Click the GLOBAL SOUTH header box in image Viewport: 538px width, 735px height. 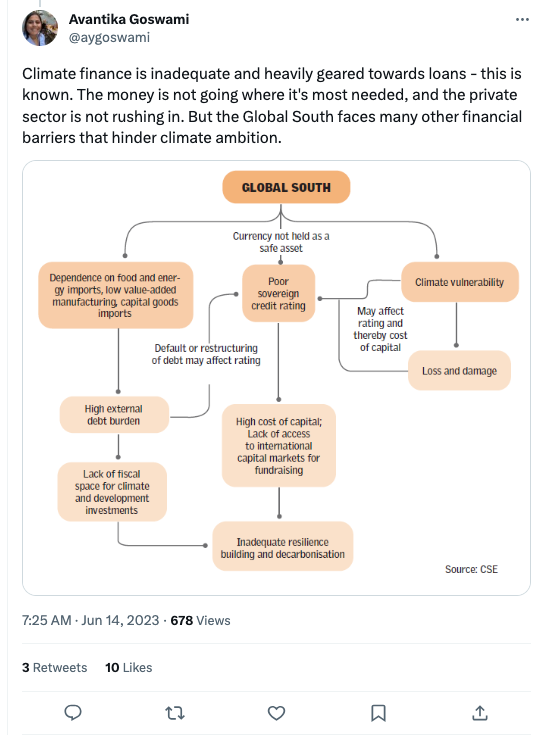click(x=286, y=187)
